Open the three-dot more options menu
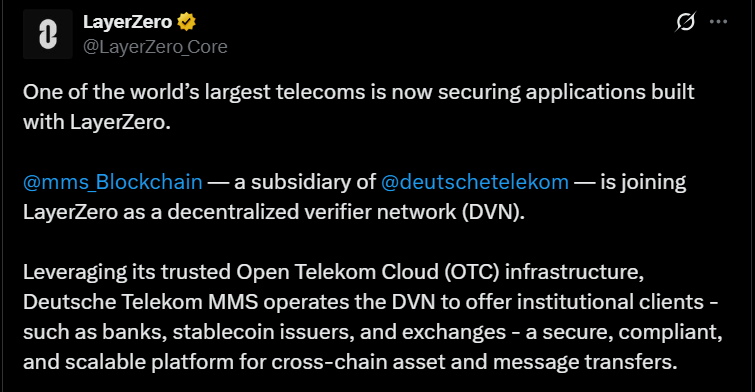 pyautogui.click(x=718, y=22)
